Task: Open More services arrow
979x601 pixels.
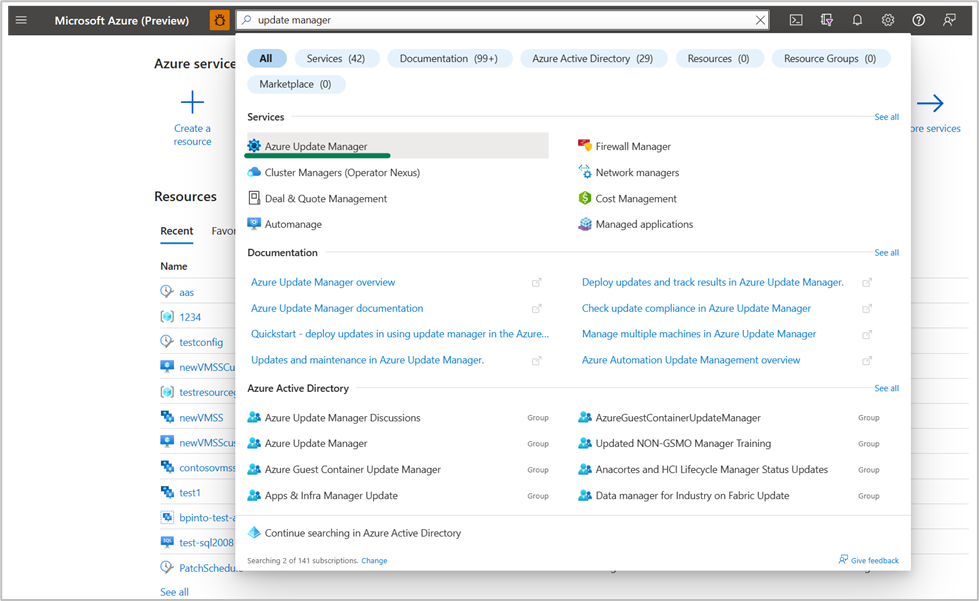Action: (x=930, y=104)
